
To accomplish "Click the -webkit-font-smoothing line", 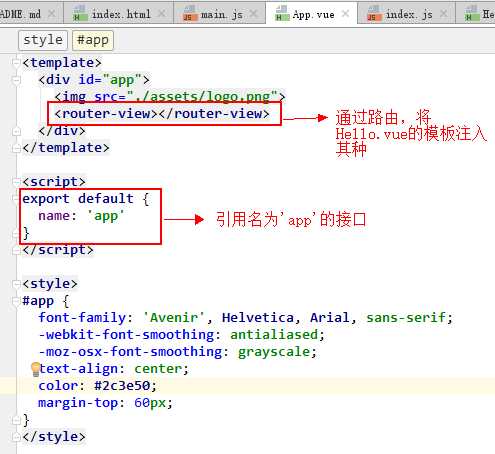I will click(181, 335).
